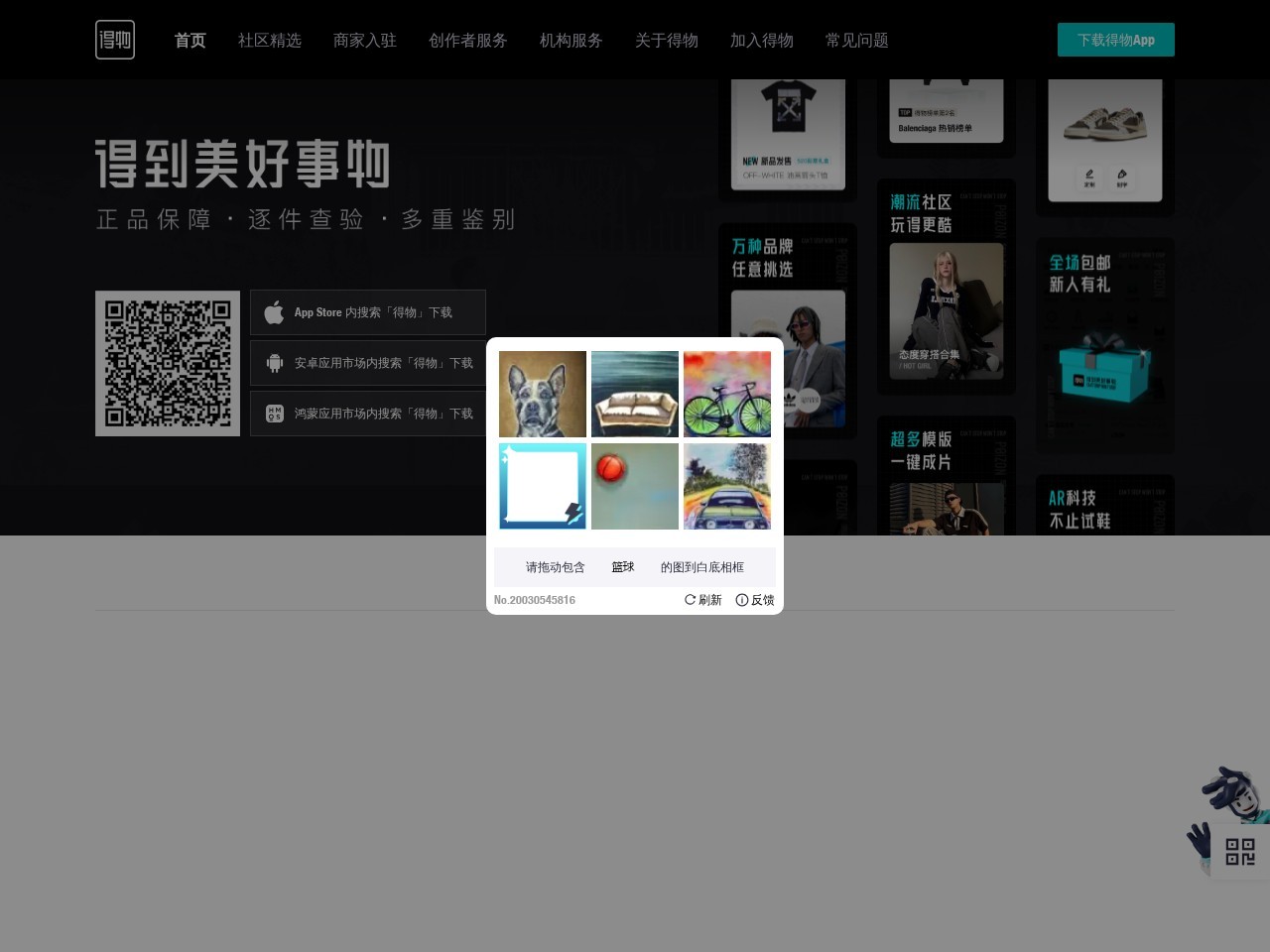
Task: Click the 篮球 keyword in captcha prompt
Action: point(623,567)
